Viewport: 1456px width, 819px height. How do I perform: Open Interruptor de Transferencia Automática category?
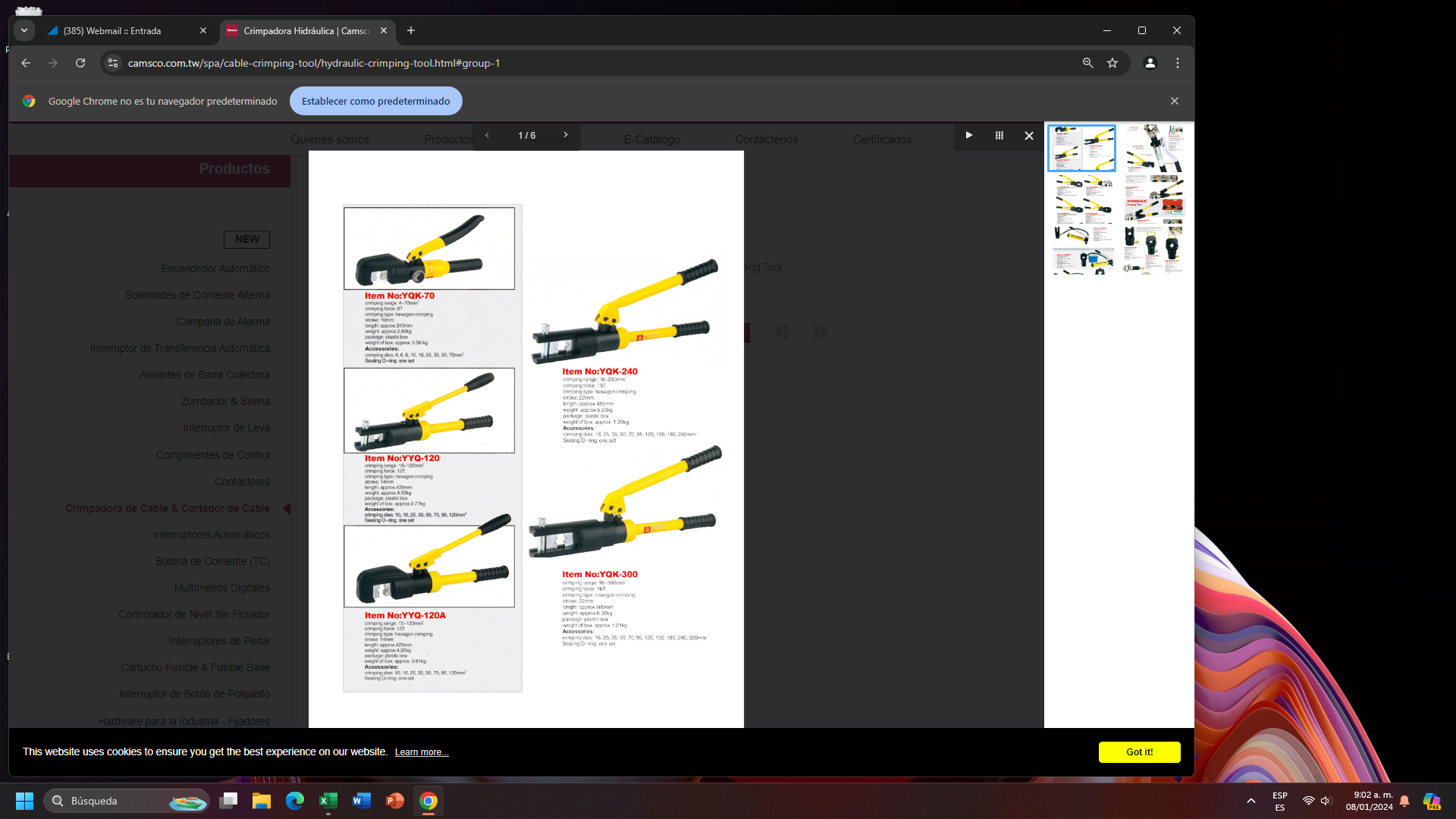pyautogui.click(x=180, y=349)
